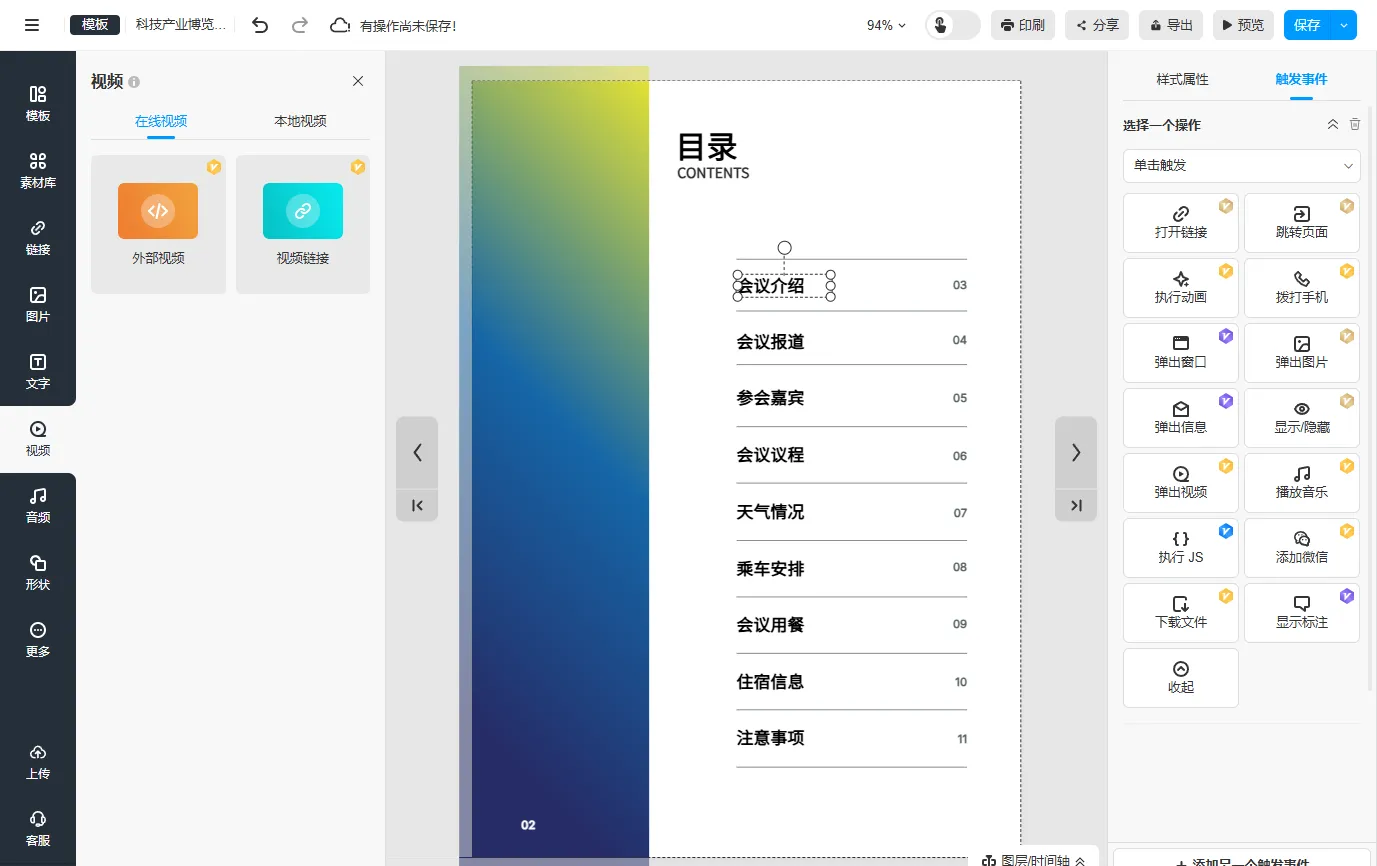1377x866 pixels.
Task: Select the 视频 sidebar item
Action: click(x=38, y=439)
